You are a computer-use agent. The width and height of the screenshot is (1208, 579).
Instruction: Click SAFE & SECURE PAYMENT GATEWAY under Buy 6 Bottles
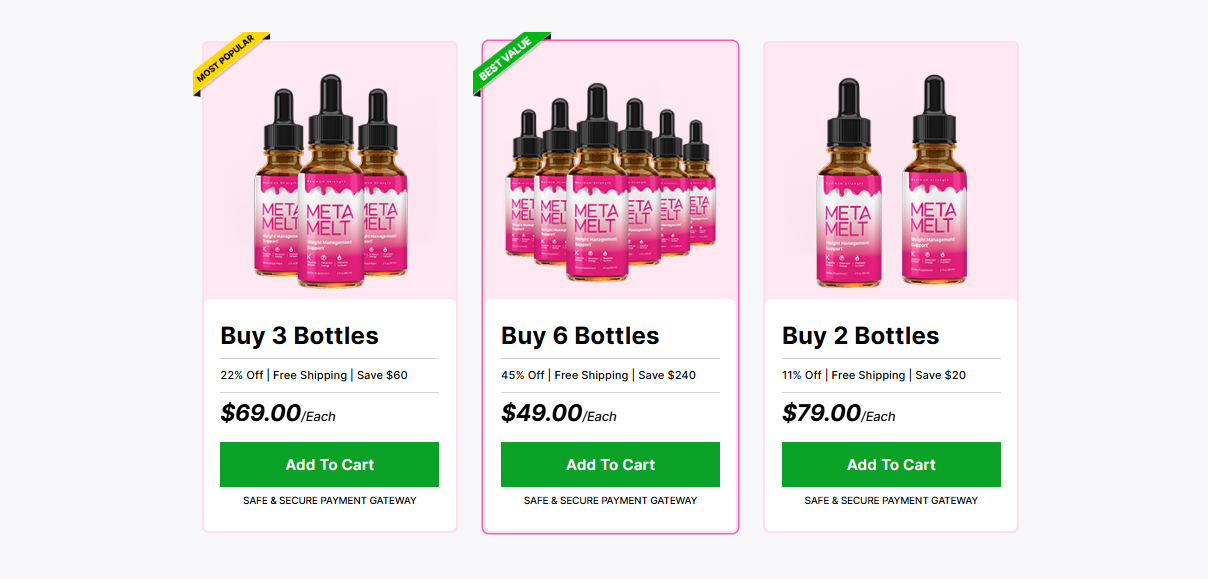[610, 500]
